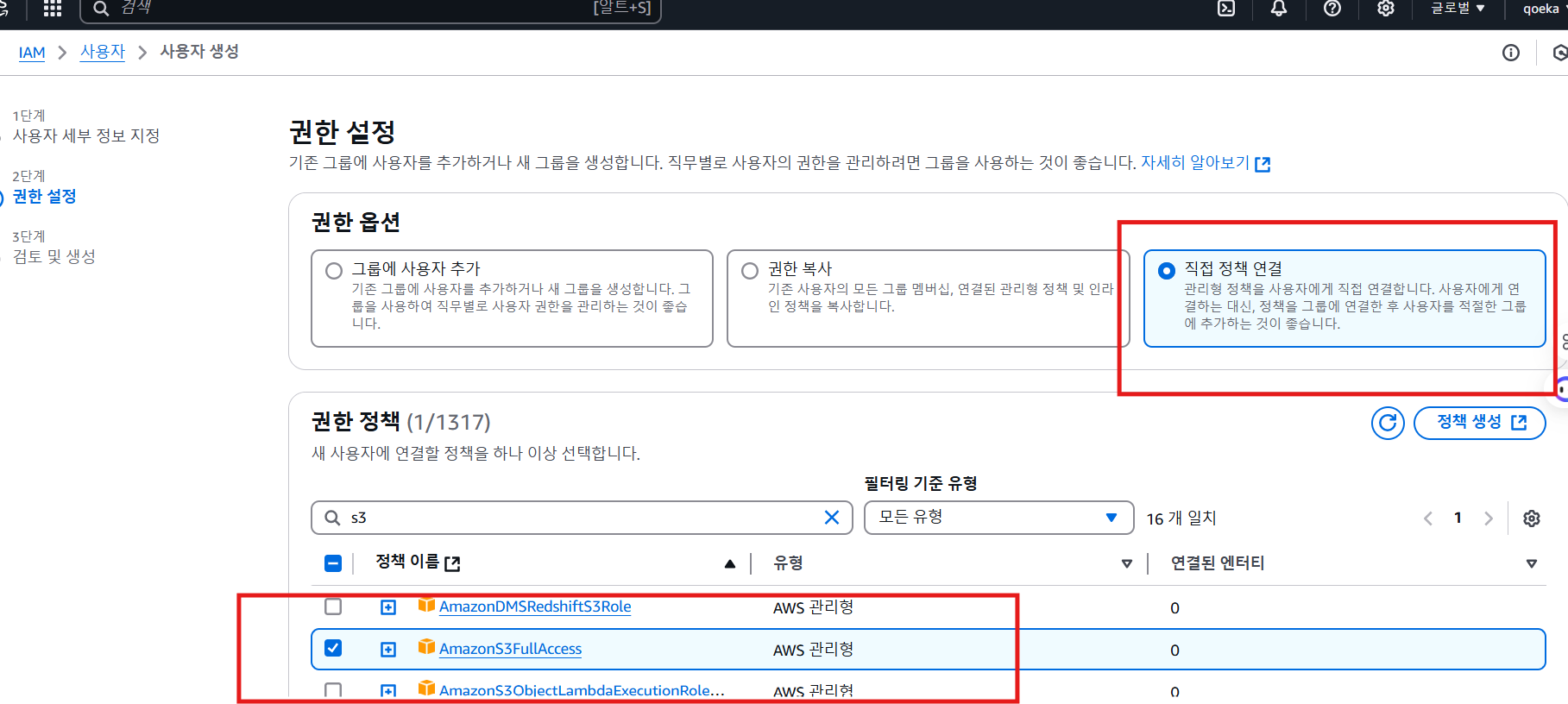
Task: Refresh the permission policies list
Action: pos(1388,423)
